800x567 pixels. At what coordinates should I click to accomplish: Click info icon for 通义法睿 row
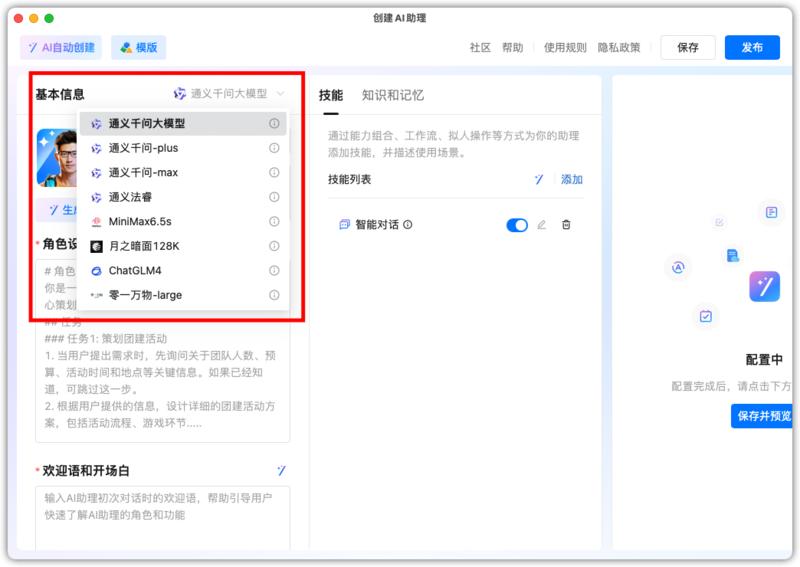[274, 197]
